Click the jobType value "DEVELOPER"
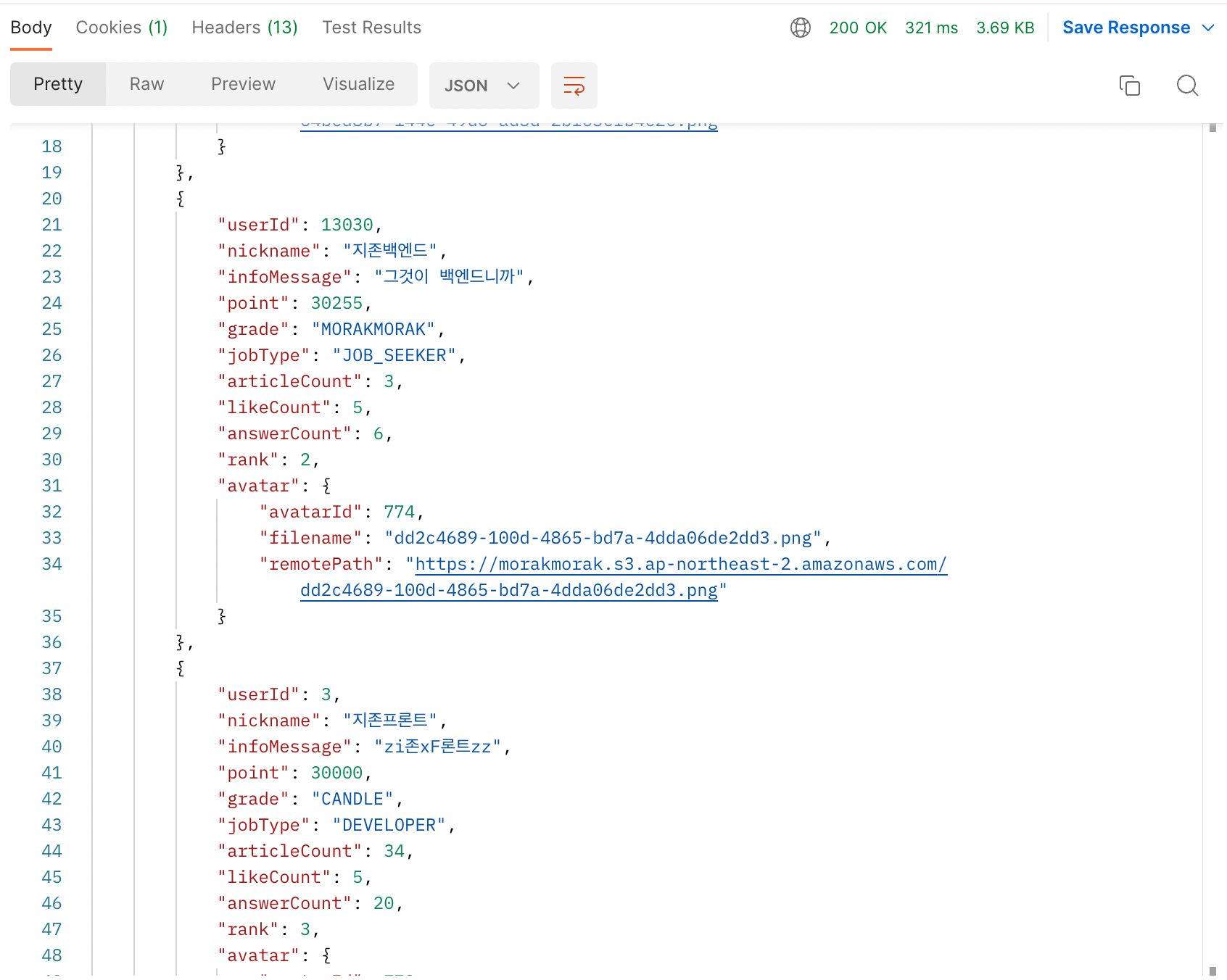The image size is (1227, 980). pyautogui.click(x=389, y=825)
